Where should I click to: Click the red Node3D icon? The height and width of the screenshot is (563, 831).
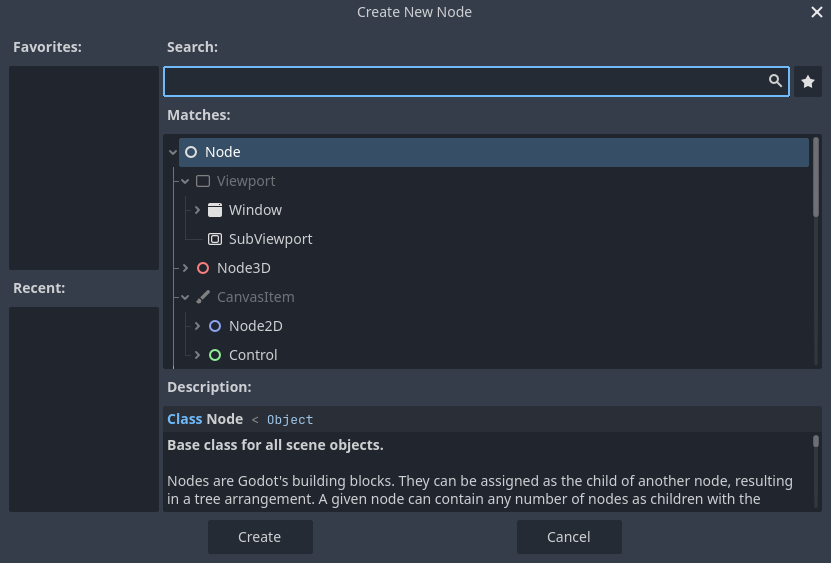click(203, 268)
